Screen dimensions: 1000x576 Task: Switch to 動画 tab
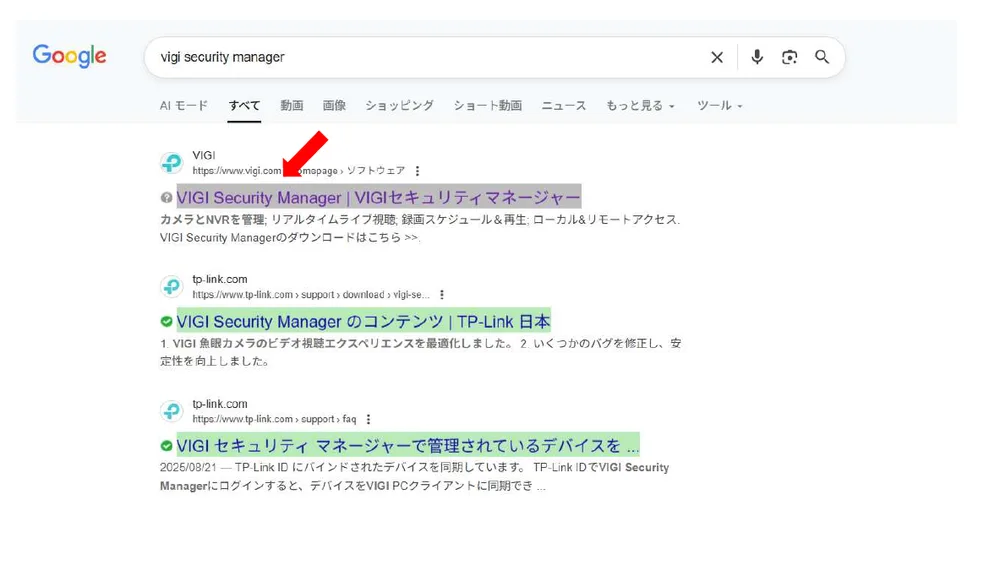pyautogui.click(x=291, y=105)
